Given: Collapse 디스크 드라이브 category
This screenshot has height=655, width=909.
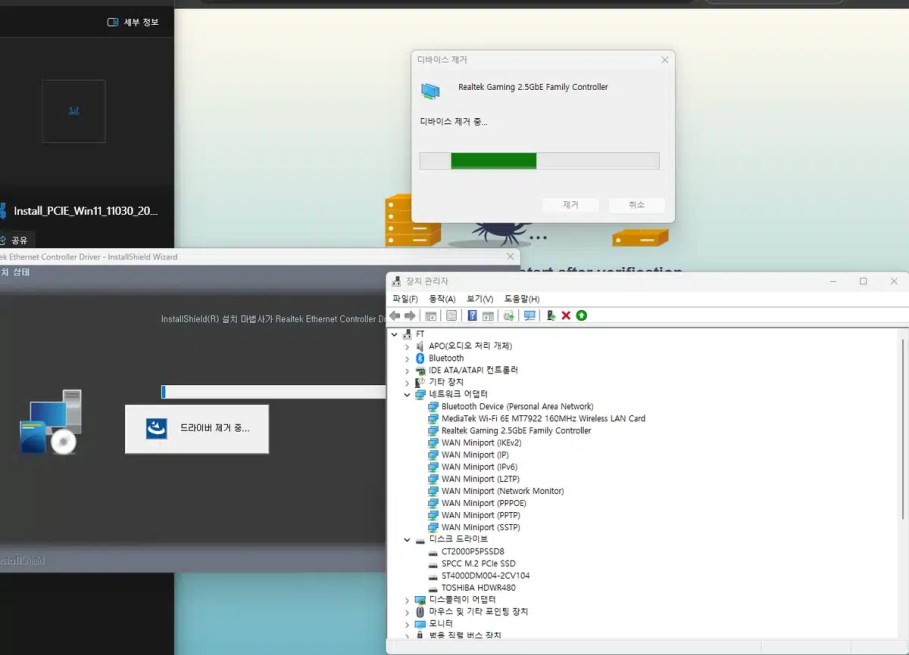Looking at the screenshot, I should [x=407, y=540].
